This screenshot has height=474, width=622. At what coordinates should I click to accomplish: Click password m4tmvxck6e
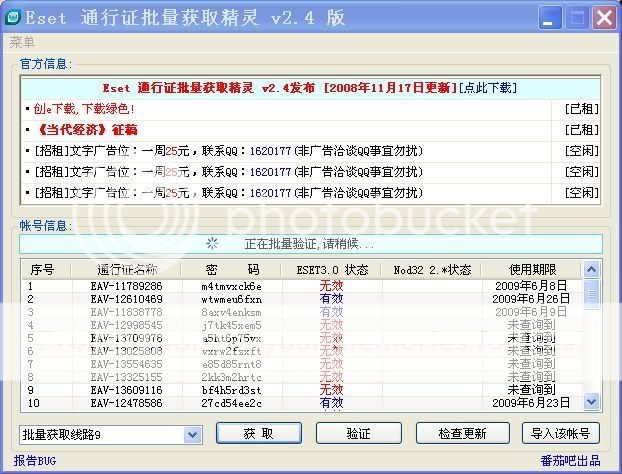(232, 286)
